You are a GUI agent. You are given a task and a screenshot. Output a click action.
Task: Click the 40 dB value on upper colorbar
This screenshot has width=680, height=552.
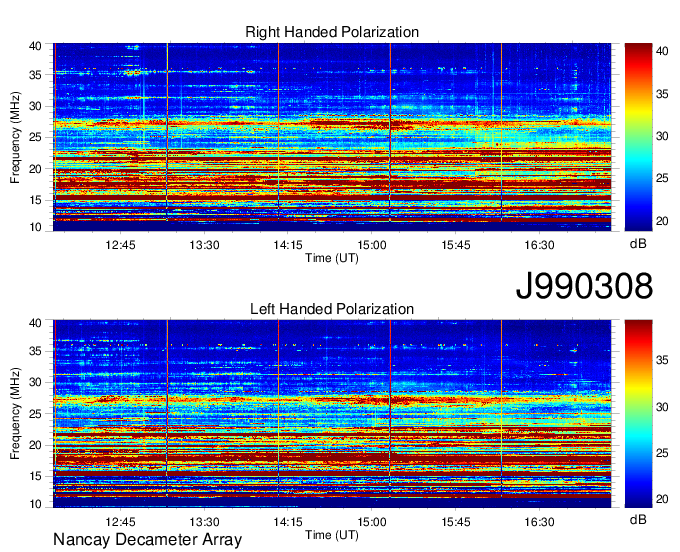[x=662, y=51]
